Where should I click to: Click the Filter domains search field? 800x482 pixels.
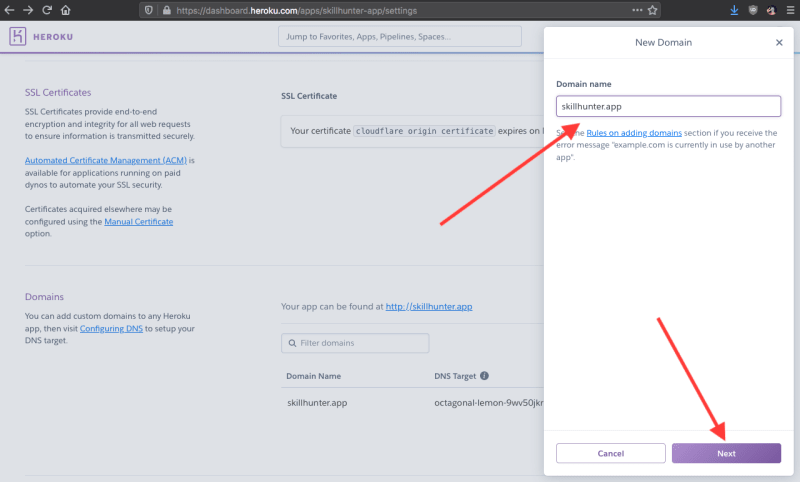coord(355,343)
